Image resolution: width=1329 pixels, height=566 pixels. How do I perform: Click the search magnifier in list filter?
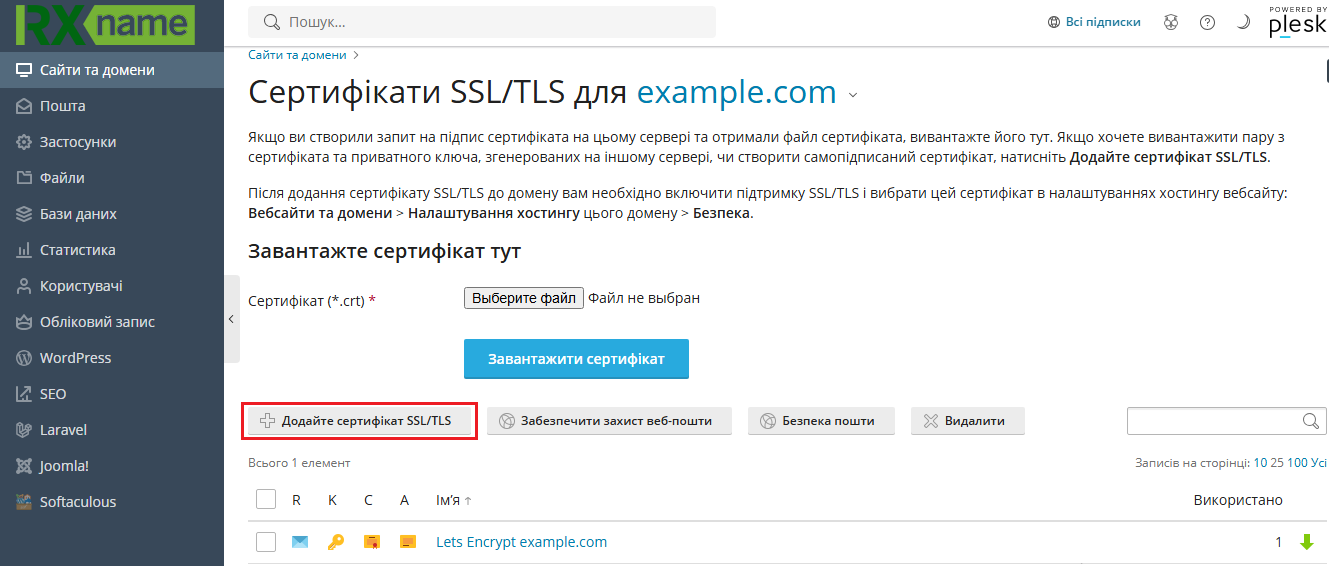coord(1311,421)
